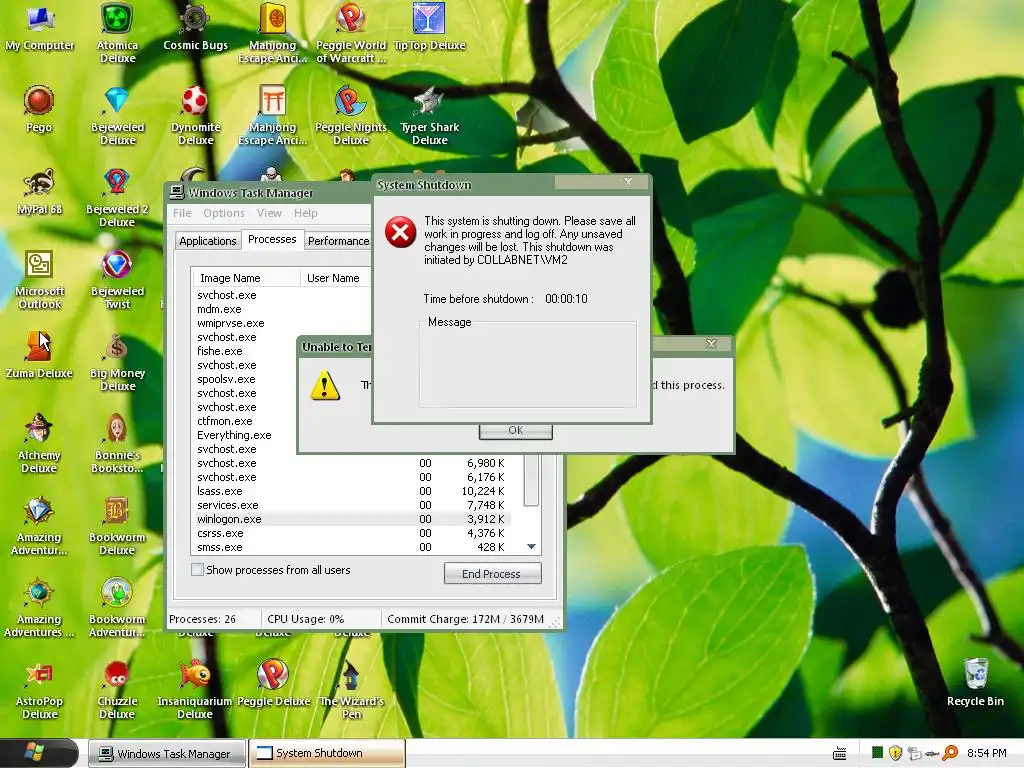Switch to System Shutdown taskbar button

click(327, 754)
